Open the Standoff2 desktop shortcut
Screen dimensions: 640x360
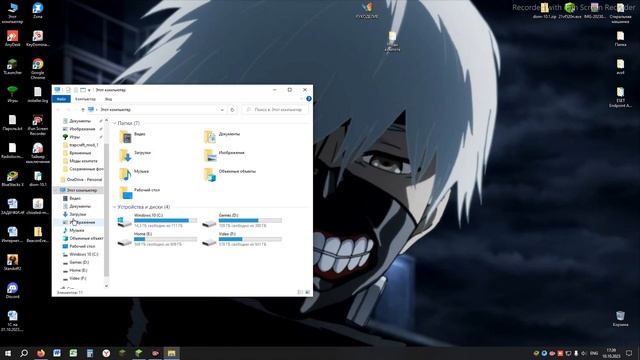(12, 262)
